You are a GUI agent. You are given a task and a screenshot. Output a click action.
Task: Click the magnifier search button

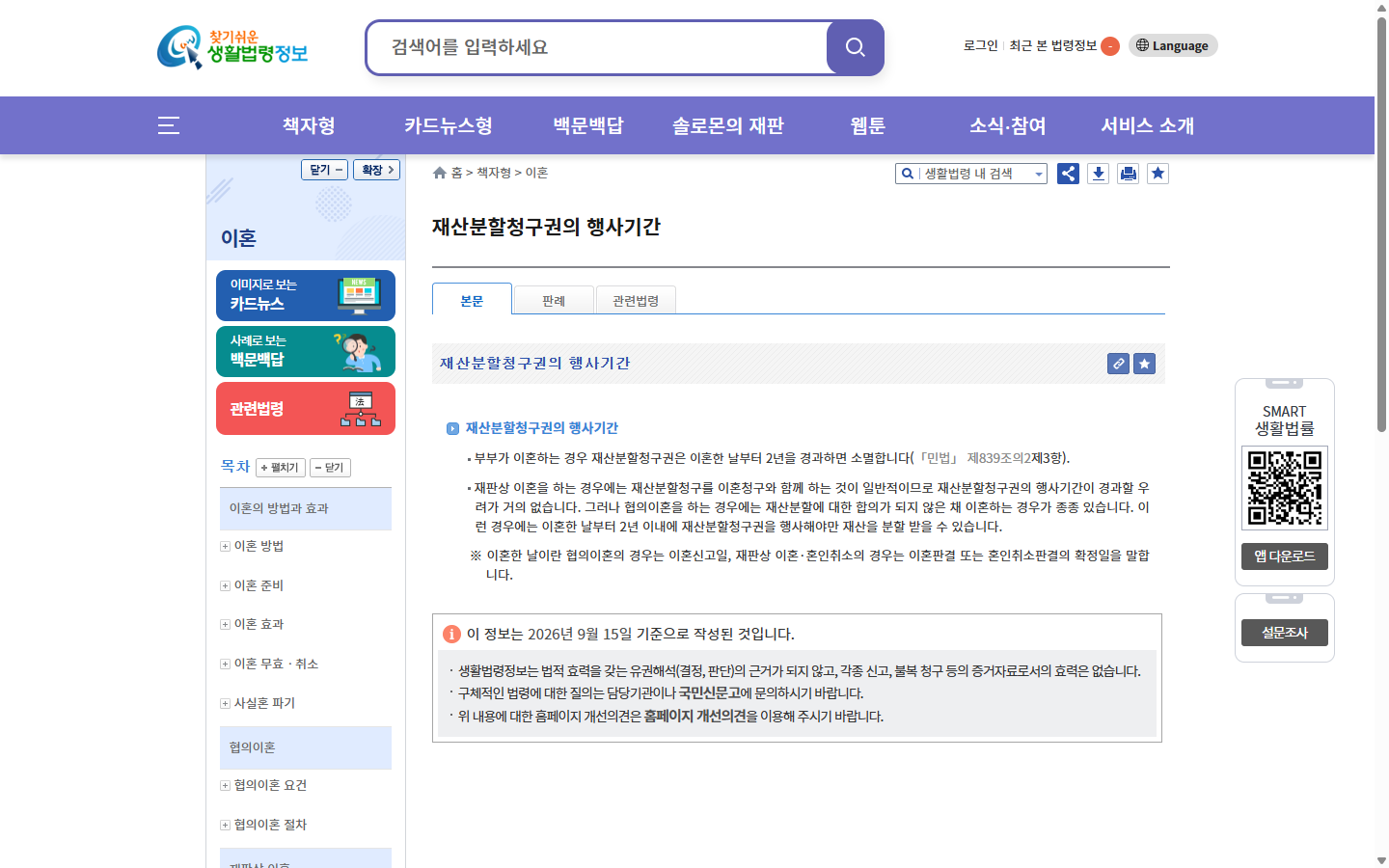(855, 47)
